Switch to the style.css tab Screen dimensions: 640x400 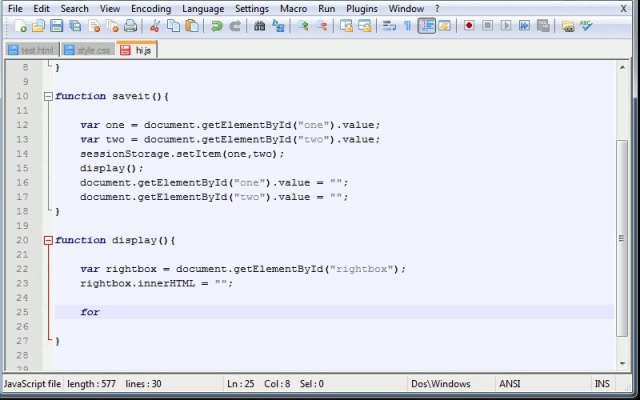[88, 50]
